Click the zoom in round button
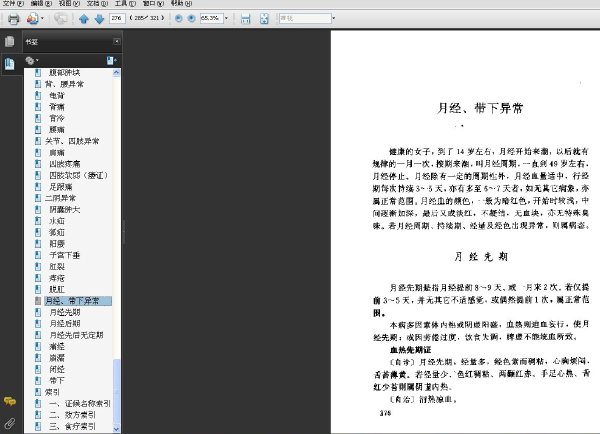The image size is (600, 434). click(x=192, y=18)
